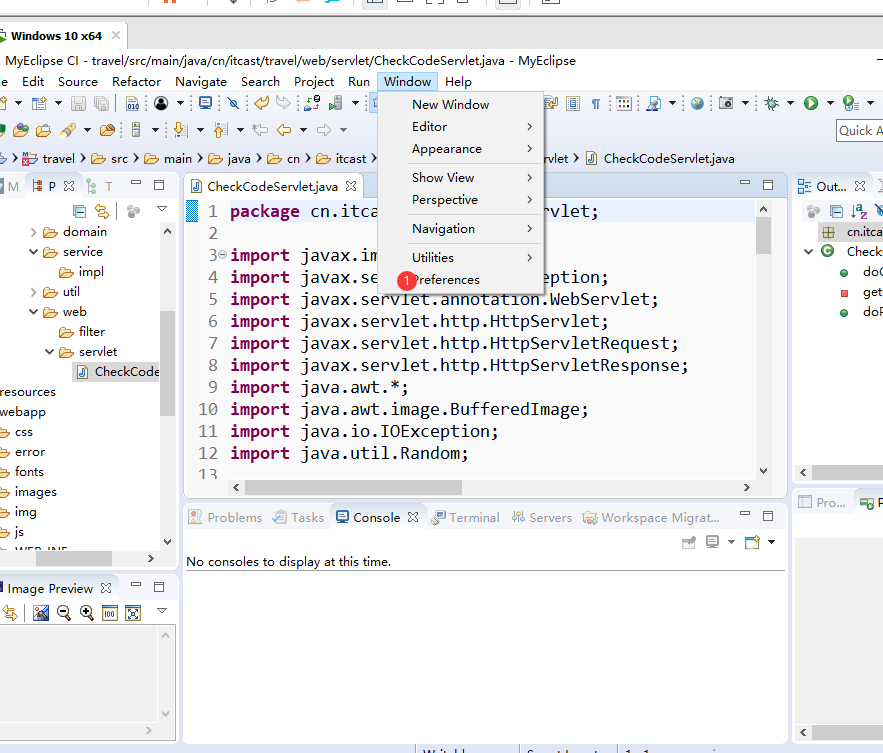
Task: Click the Save All toolbar icon
Action: tap(102, 104)
